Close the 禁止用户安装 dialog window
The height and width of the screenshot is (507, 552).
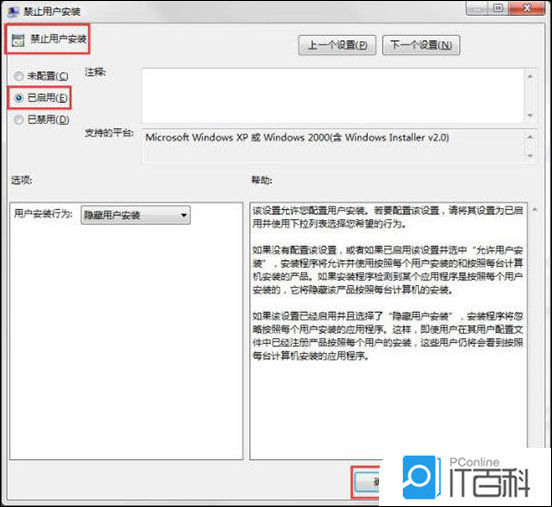(x=527, y=8)
